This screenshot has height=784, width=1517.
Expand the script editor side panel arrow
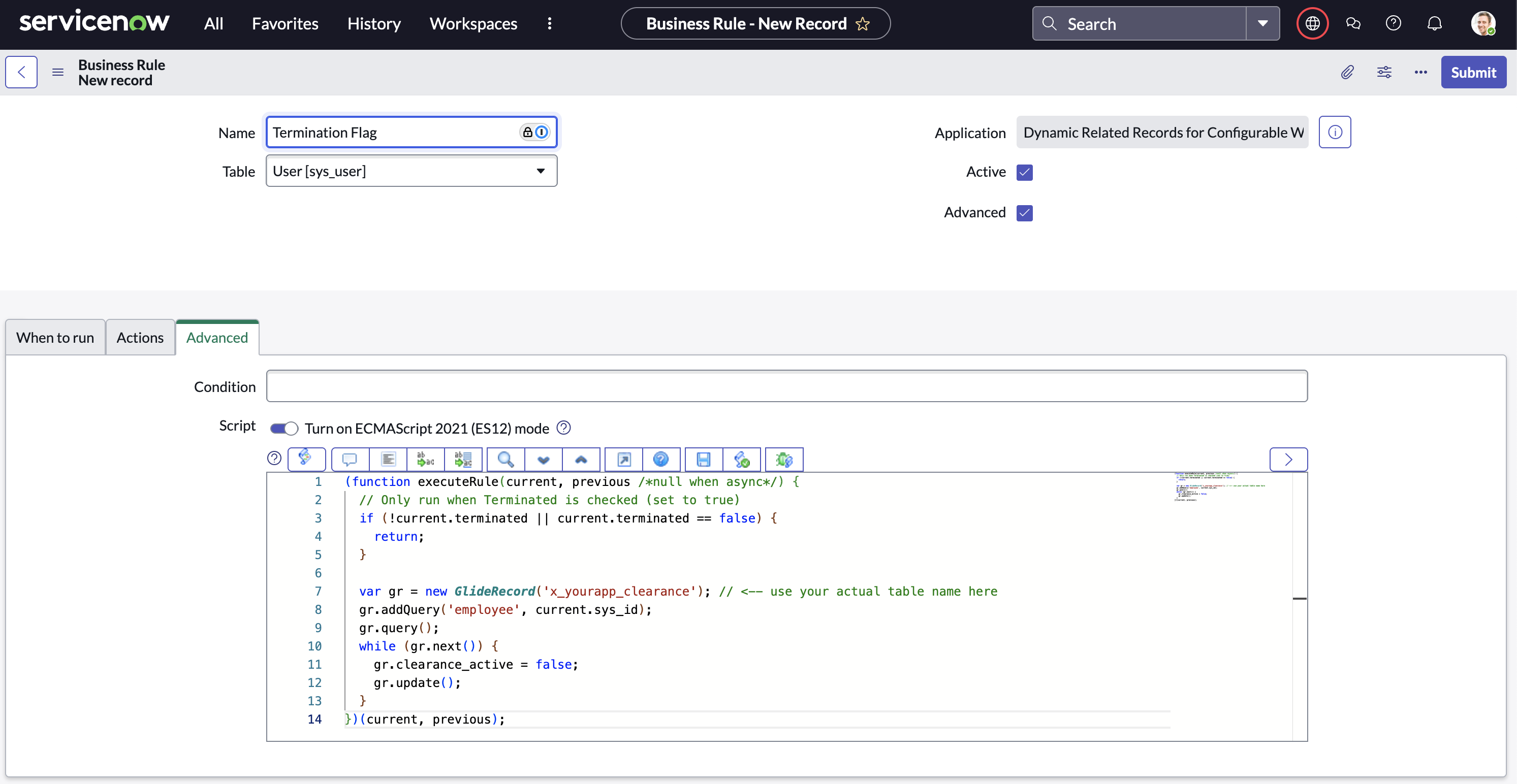pyautogui.click(x=1288, y=459)
